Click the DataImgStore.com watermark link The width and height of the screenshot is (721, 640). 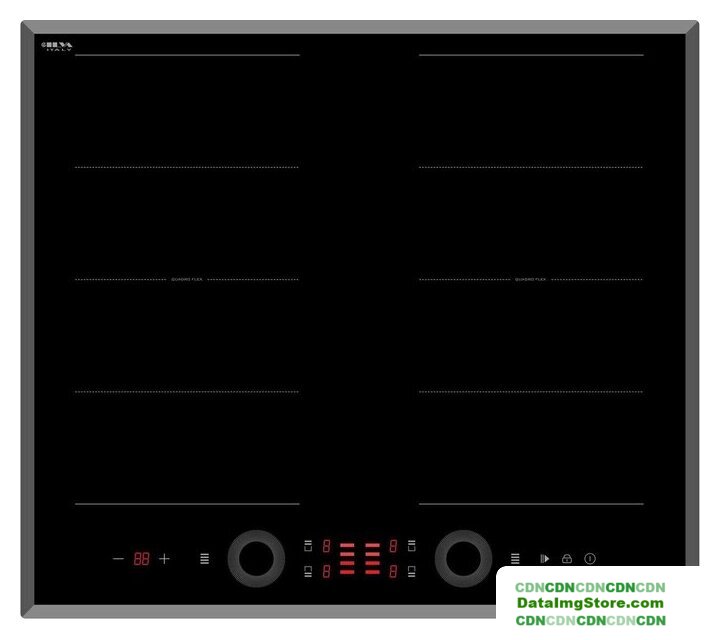click(589, 603)
